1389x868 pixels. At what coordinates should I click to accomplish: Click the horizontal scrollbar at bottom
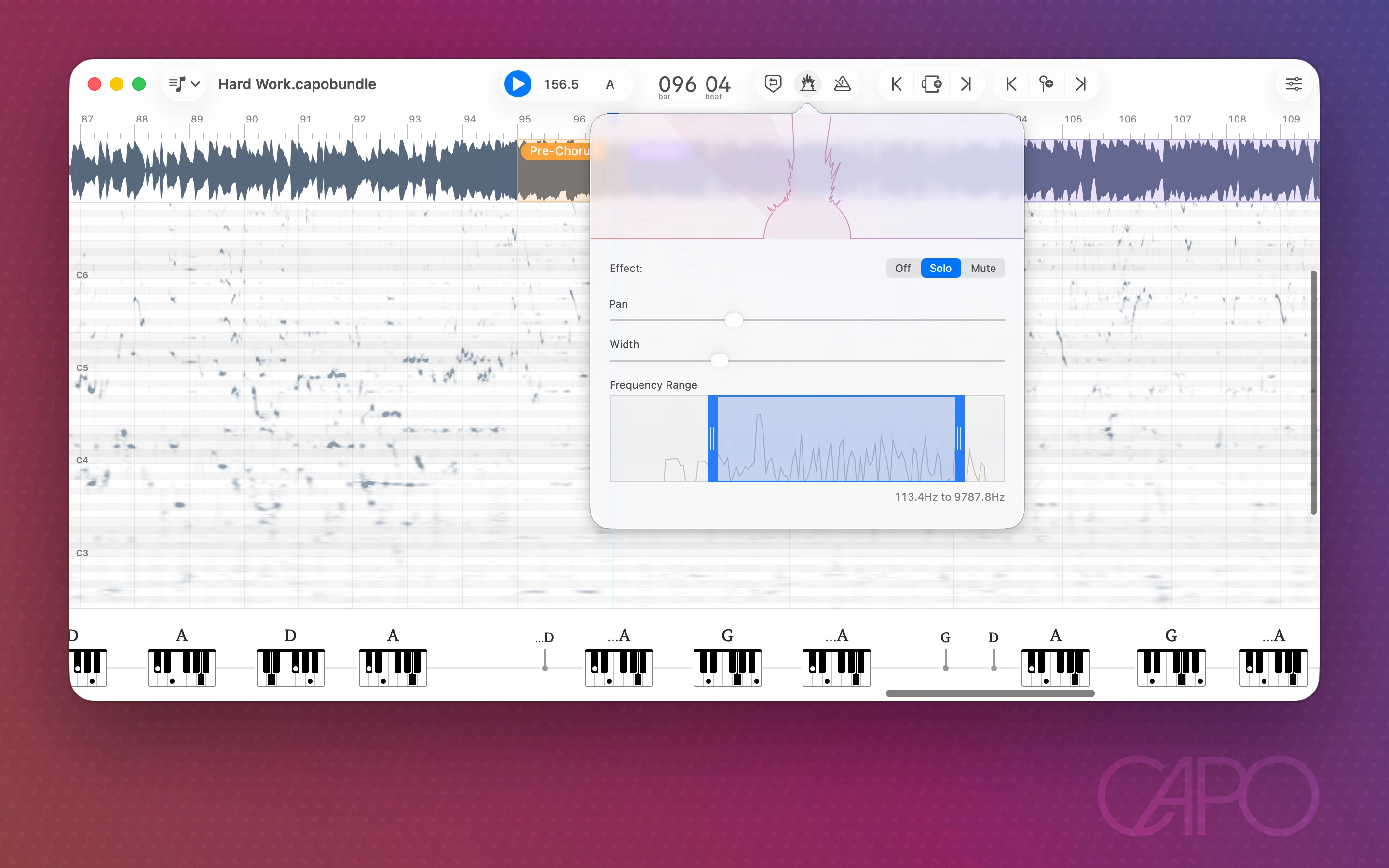pyautogui.click(x=990, y=693)
